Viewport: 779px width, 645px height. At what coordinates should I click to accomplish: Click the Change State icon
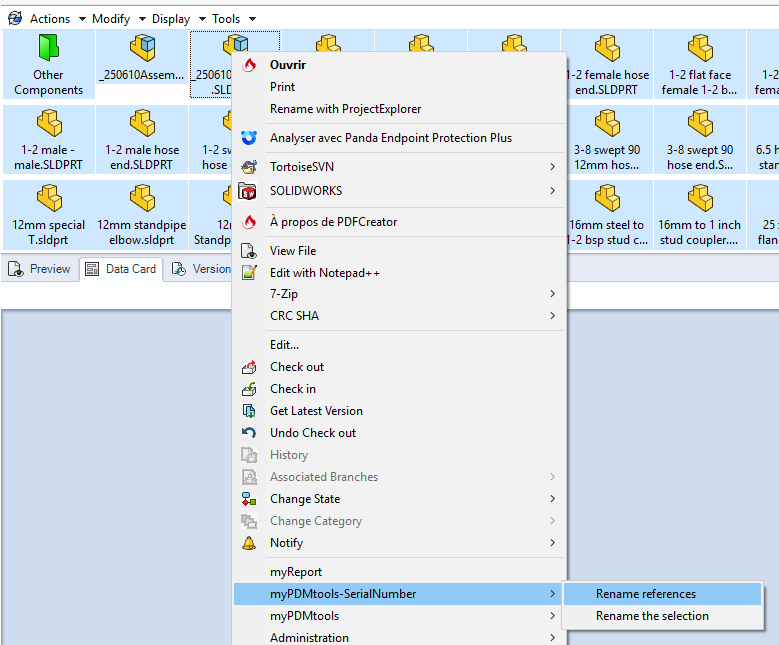(249, 499)
